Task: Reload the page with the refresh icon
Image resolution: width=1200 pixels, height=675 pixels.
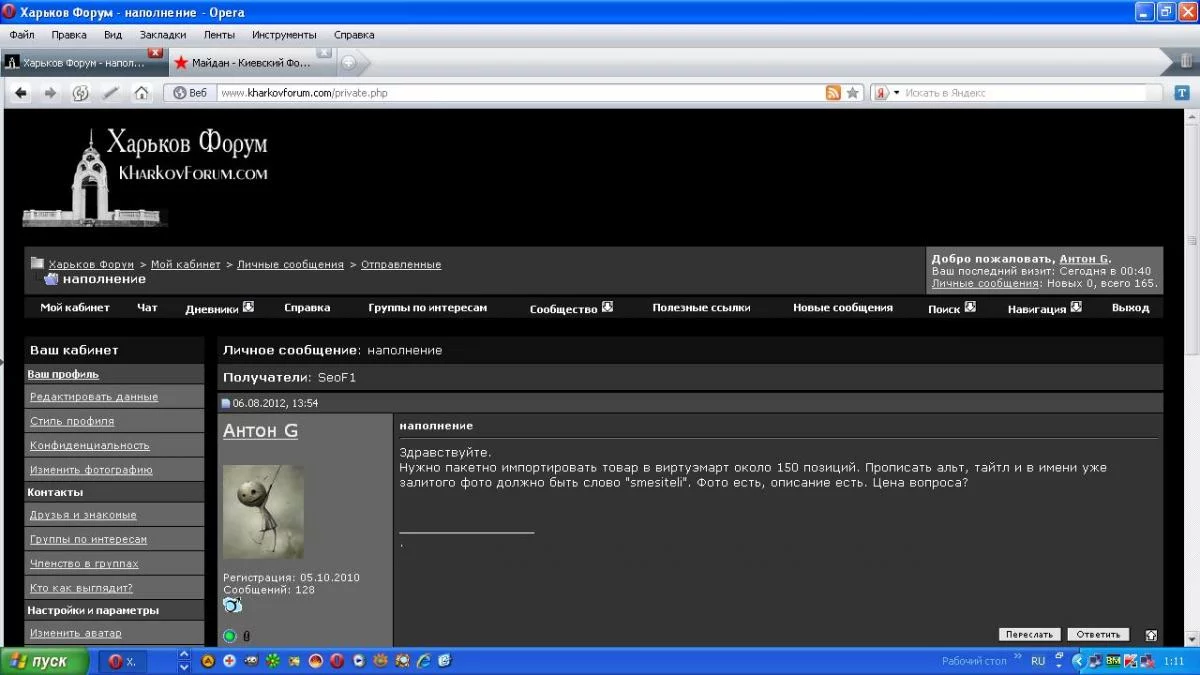Action: (x=81, y=93)
